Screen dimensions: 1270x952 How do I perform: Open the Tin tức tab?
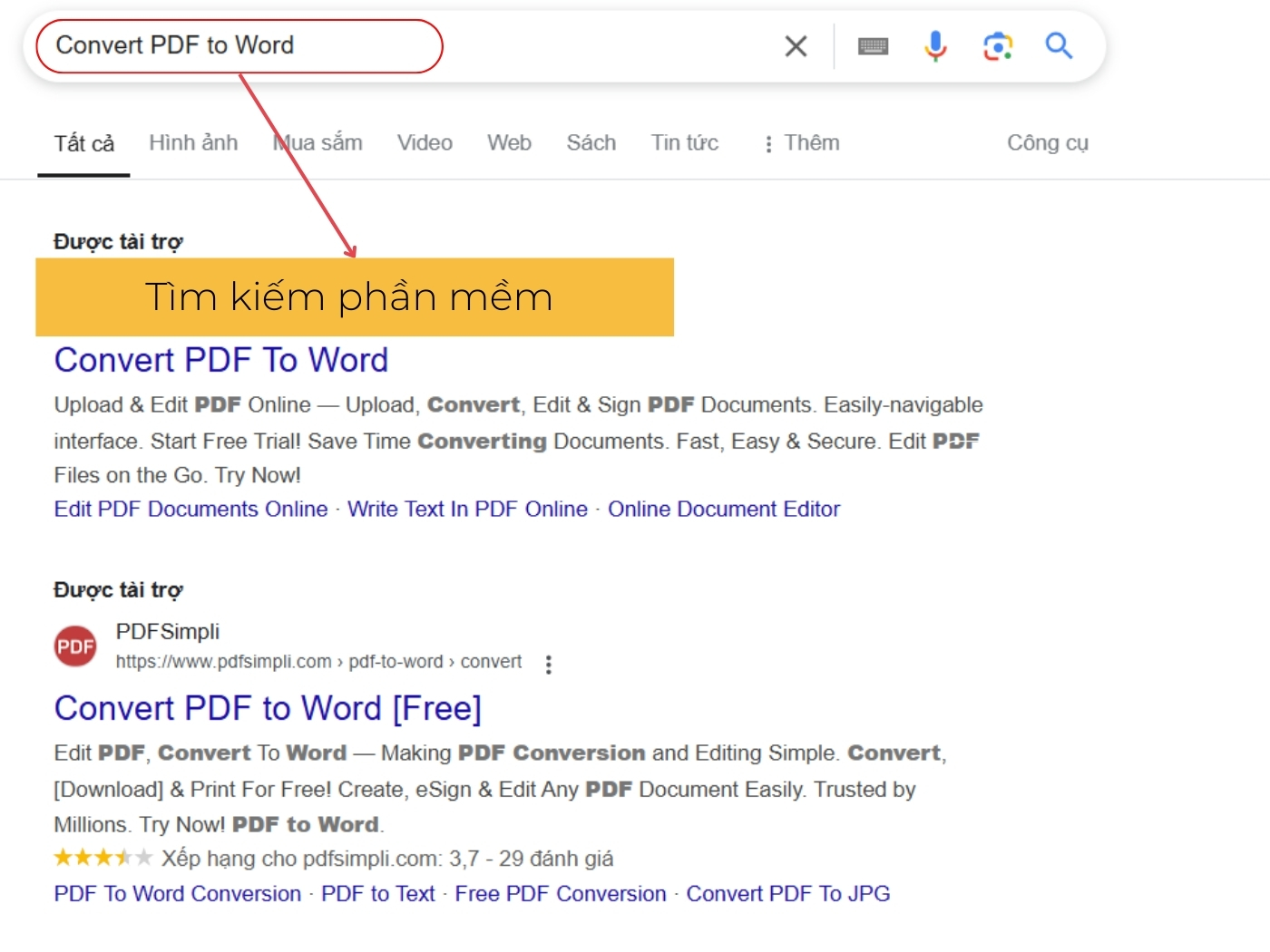click(684, 143)
